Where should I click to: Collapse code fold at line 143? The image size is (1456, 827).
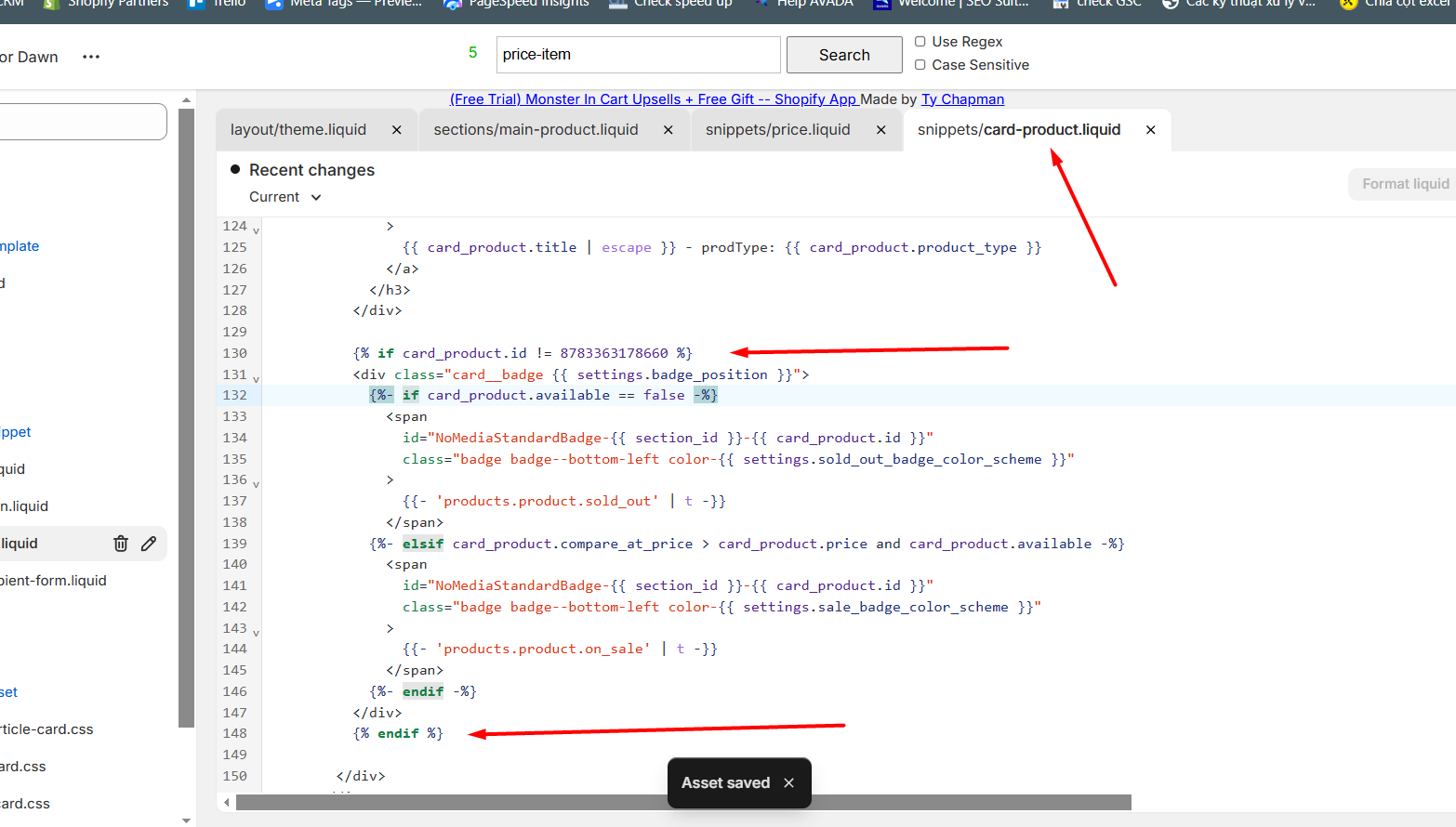pos(257,632)
